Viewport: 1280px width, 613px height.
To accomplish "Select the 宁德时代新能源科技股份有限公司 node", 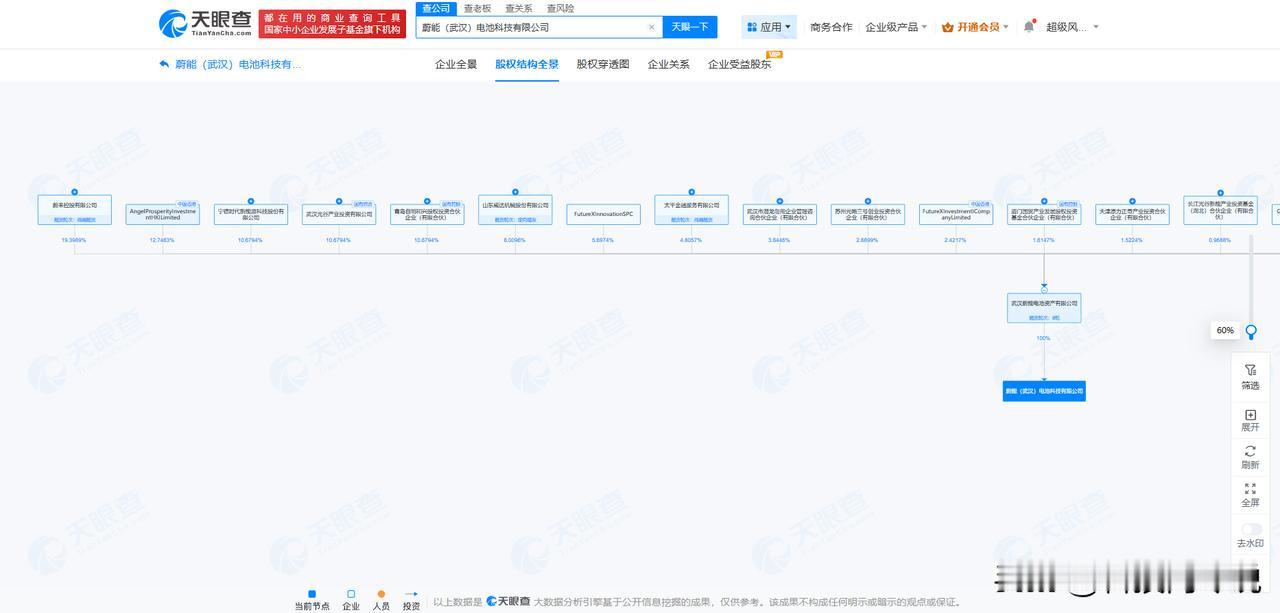I will 251,215.
